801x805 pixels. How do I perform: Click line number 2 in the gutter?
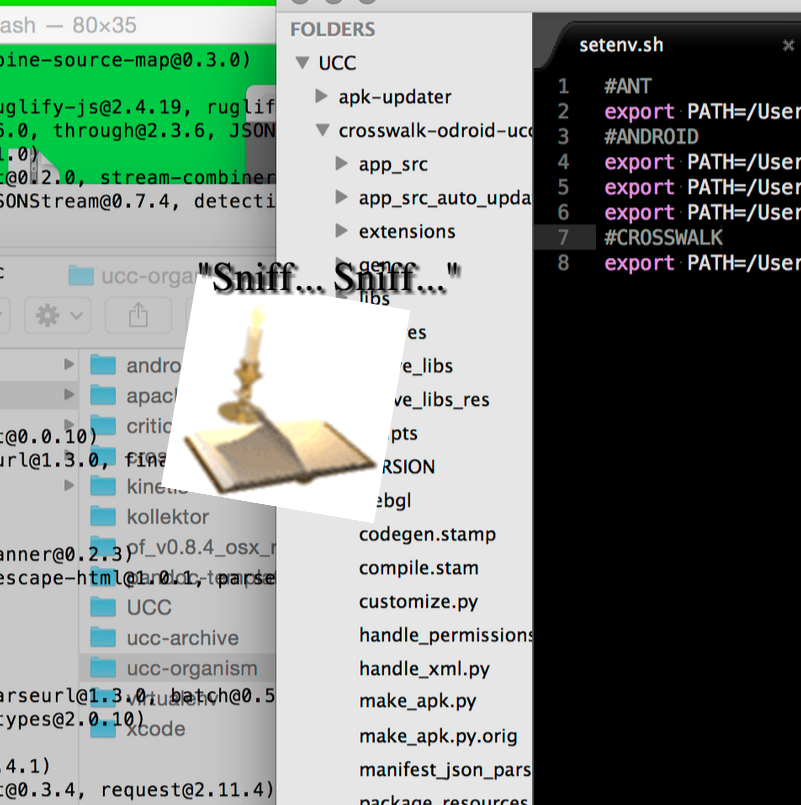pyautogui.click(x=563, y=112)
